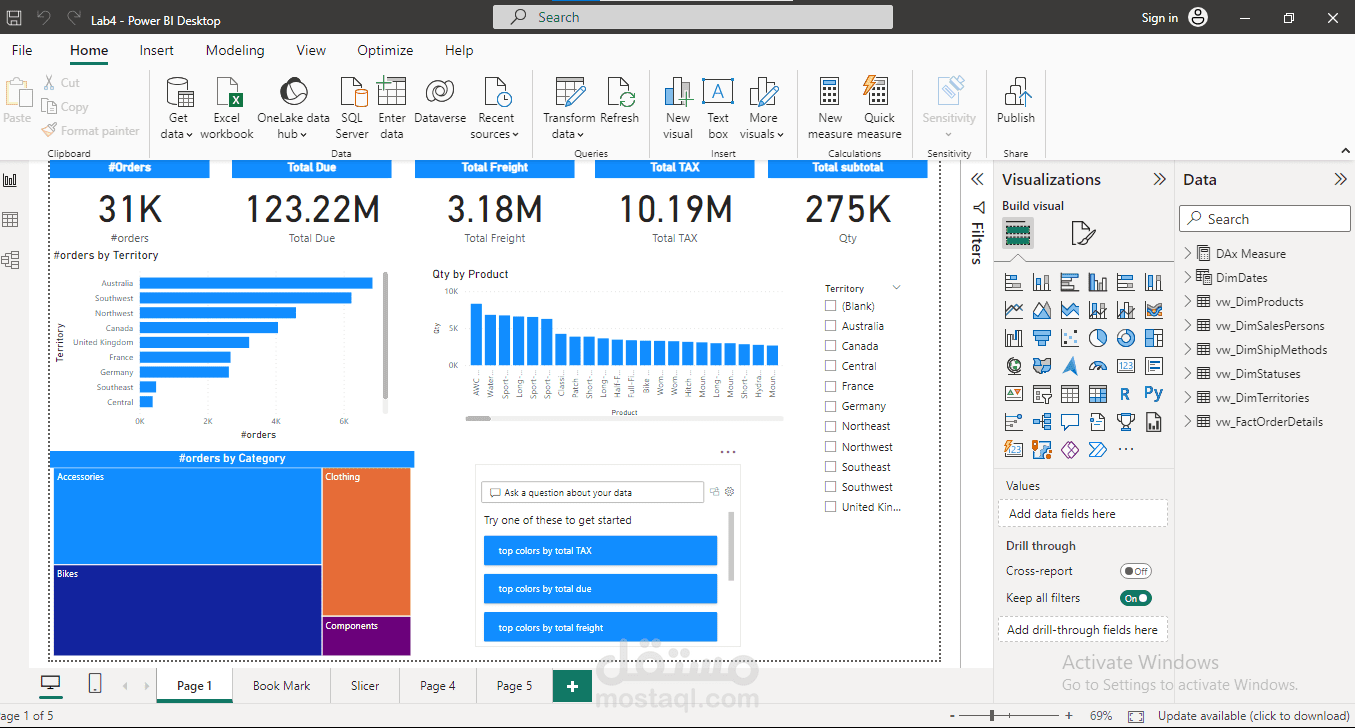
Task: Click the Ask a question about your data field
Action: 590,491
